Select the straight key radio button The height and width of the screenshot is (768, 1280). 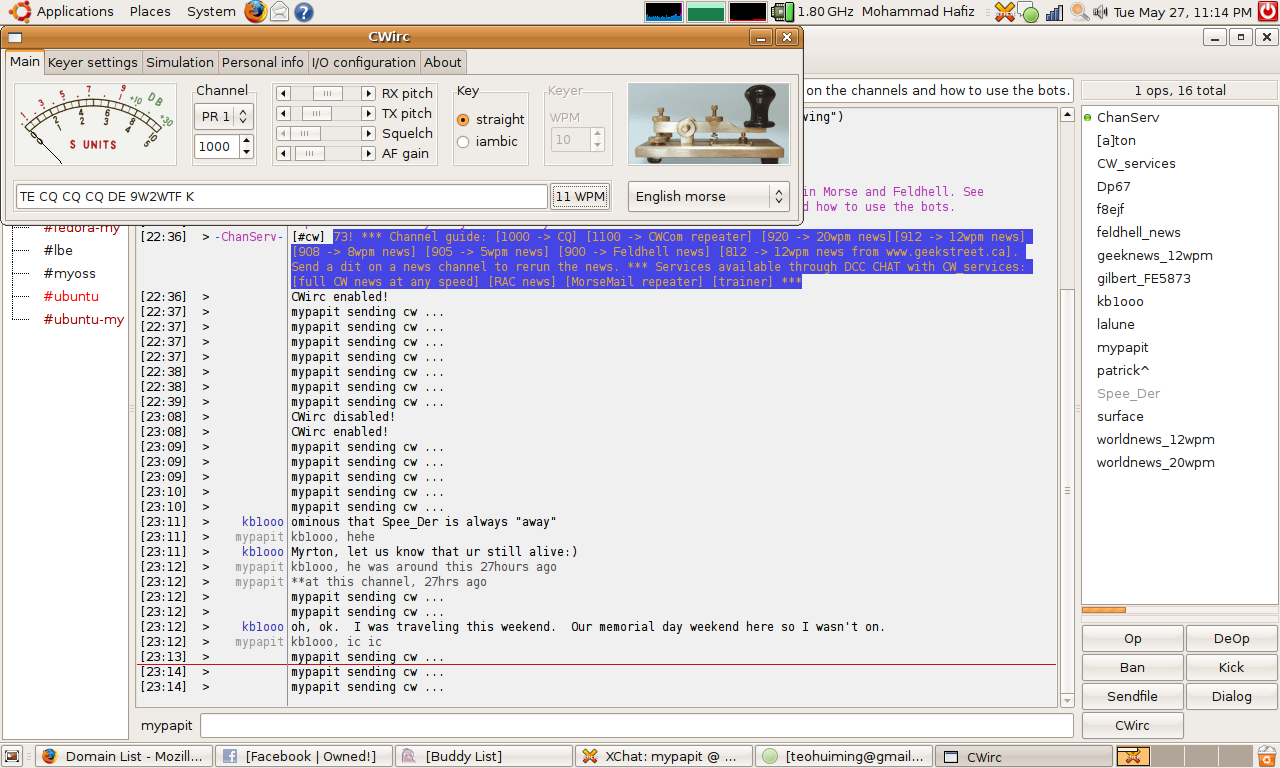click(463, 119)
